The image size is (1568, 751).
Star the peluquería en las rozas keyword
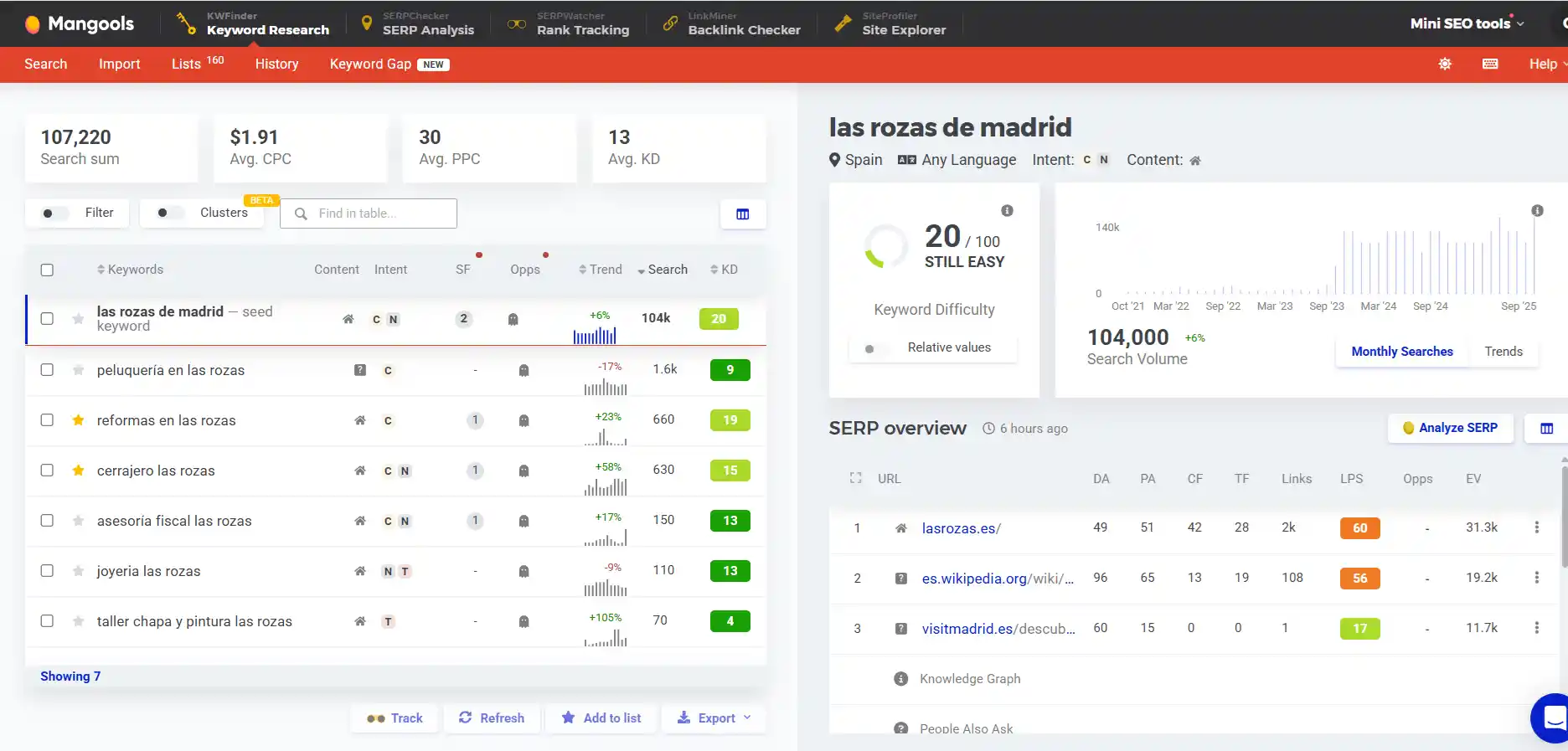pos(78,370)
